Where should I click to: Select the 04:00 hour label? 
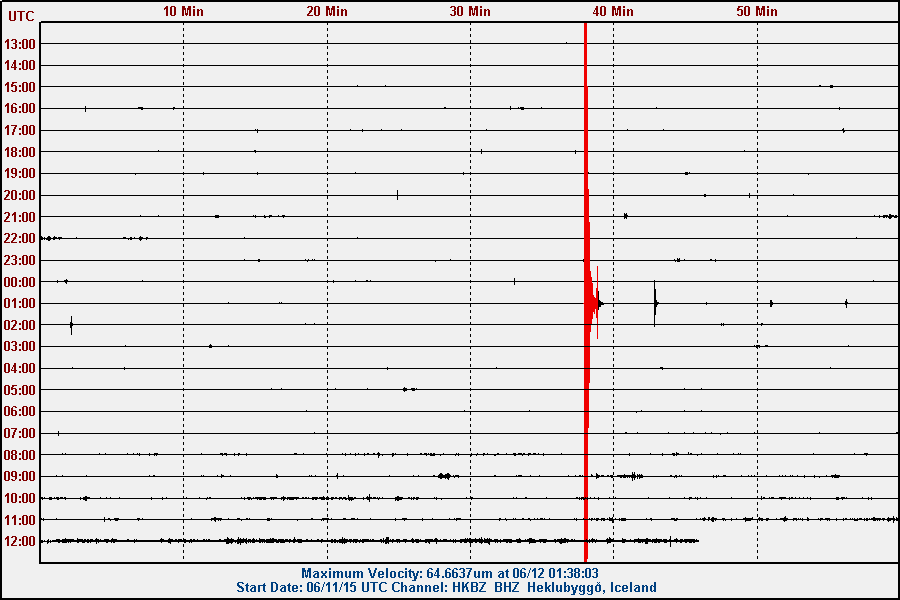point(20,368)
